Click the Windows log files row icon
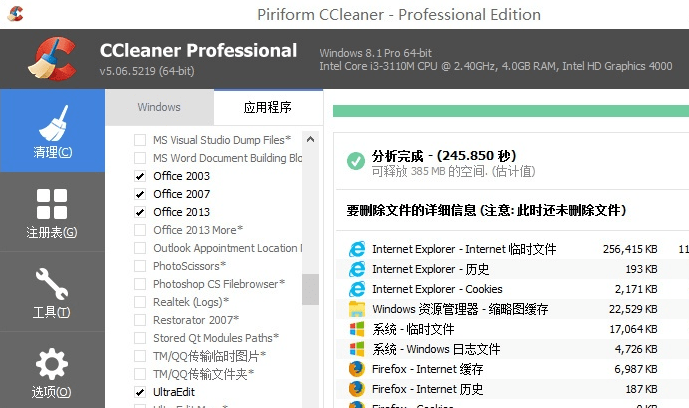Viewport: 689px width, 408px height. click(x=357, y=349)
